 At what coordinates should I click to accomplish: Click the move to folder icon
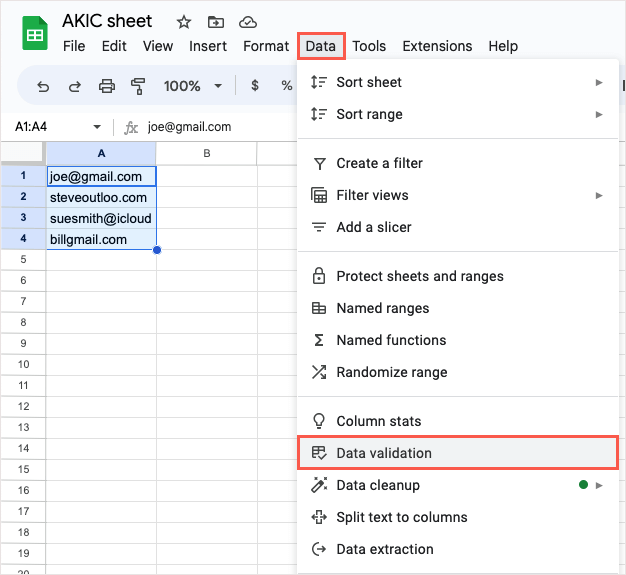pyautogui.click(x=216, y=22)
